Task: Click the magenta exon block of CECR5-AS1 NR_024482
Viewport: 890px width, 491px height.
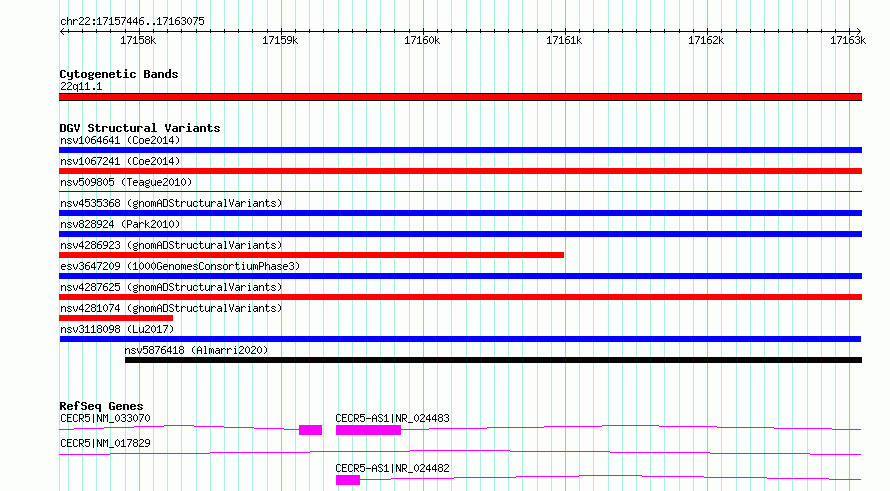Action: tap(348, 480)
